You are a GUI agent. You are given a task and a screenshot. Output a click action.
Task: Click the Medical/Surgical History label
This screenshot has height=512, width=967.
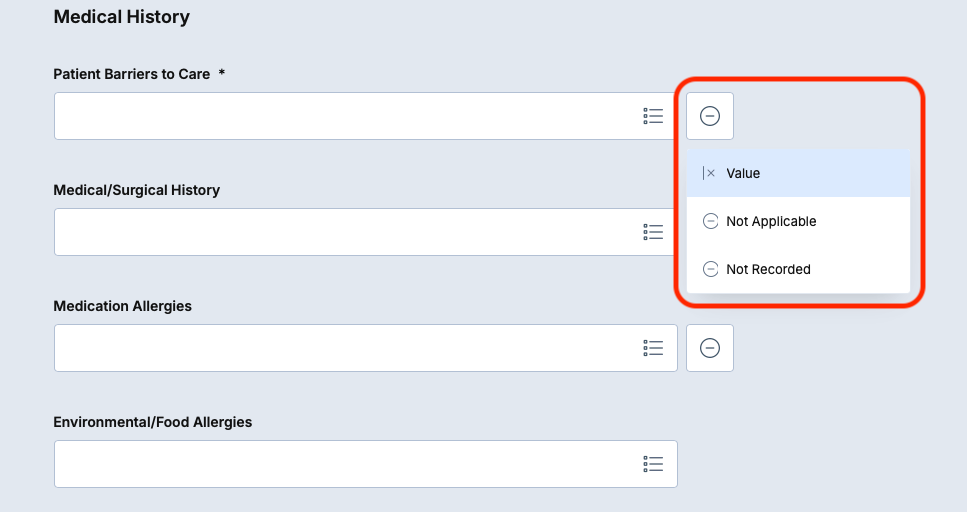pyautogui.click(x=136, y=190)
